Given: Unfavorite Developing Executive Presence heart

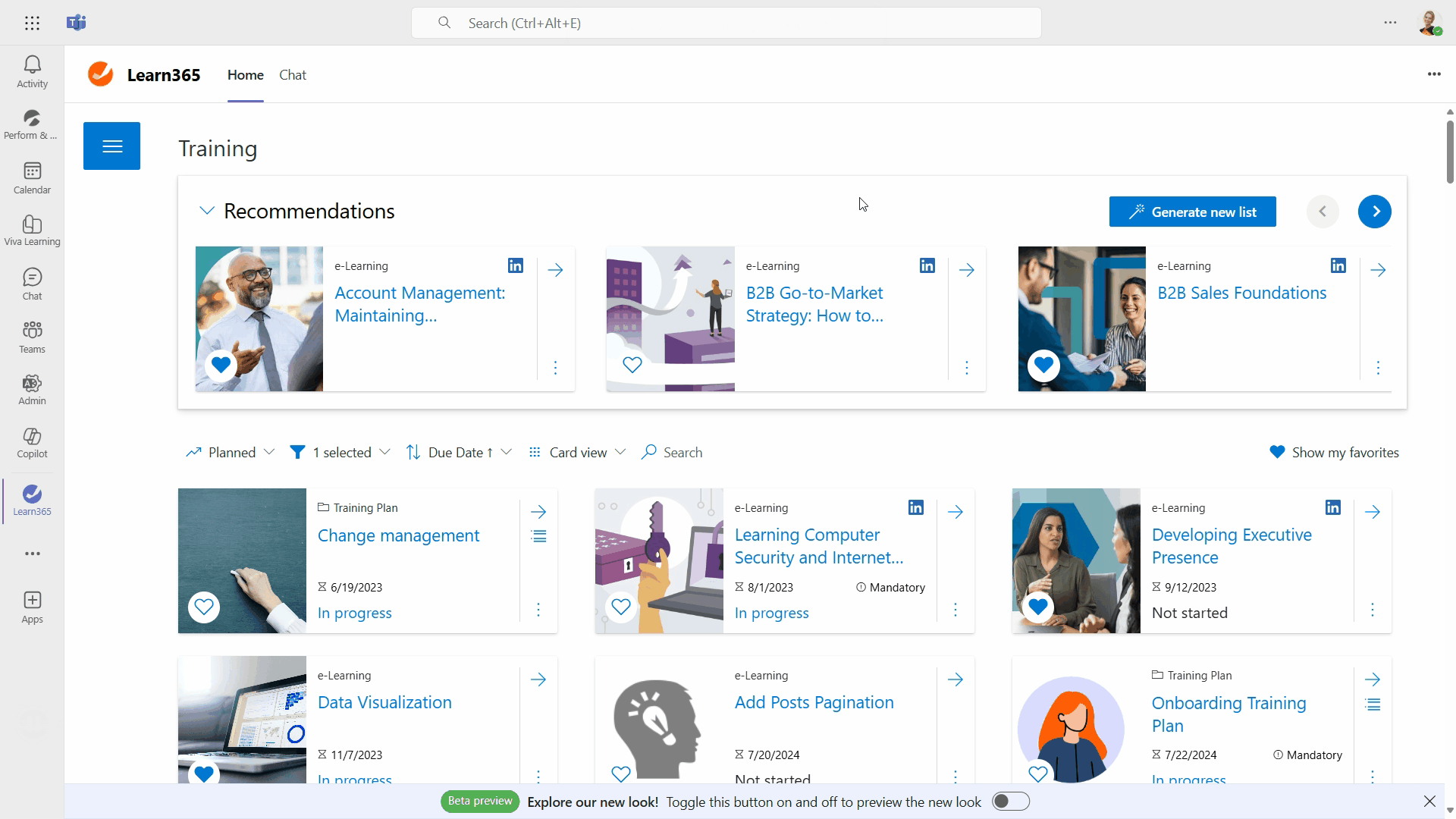Looking at the screenshot, I should pyautogui.click(x=1038, y=607).
